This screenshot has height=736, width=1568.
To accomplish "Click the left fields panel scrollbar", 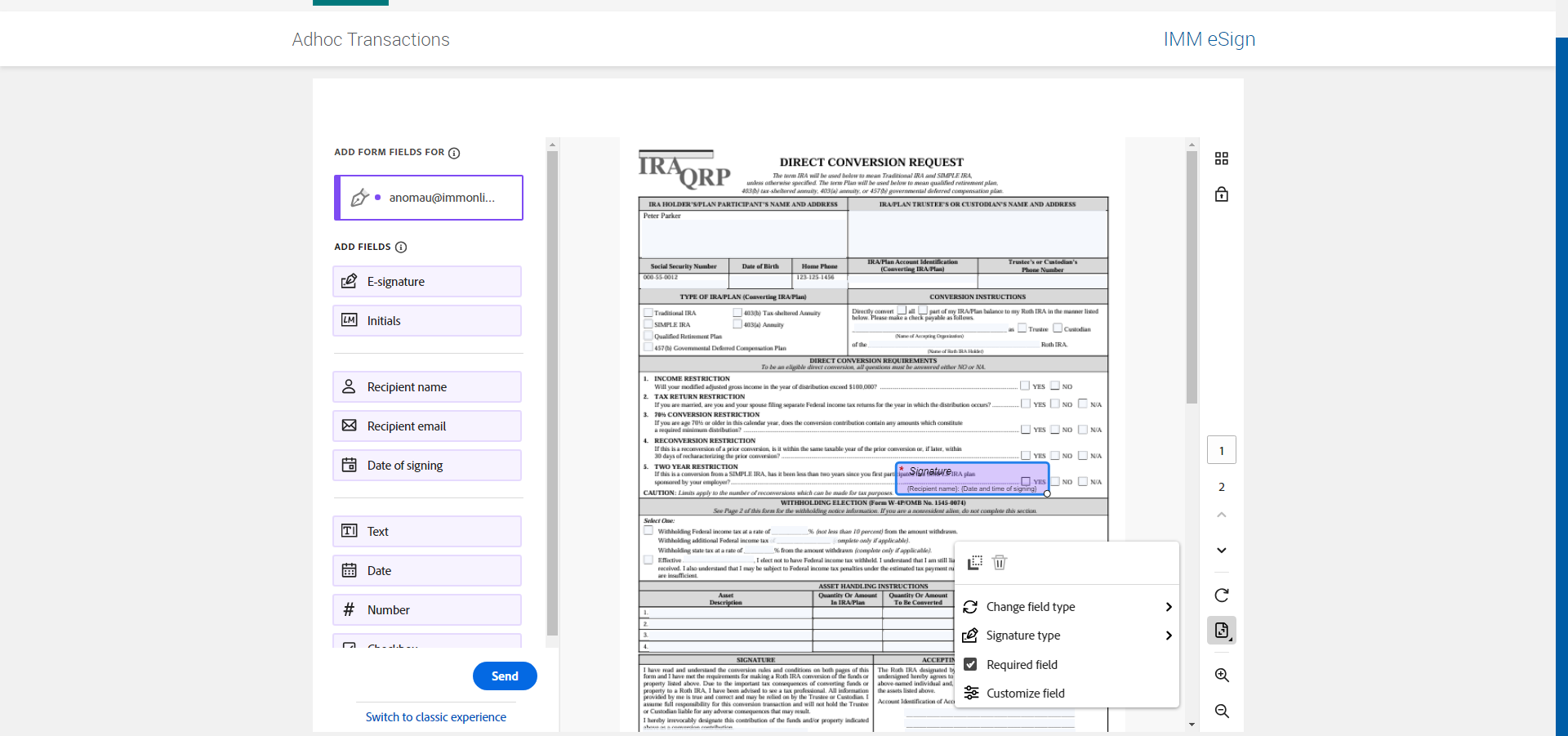I will (552, 394).
